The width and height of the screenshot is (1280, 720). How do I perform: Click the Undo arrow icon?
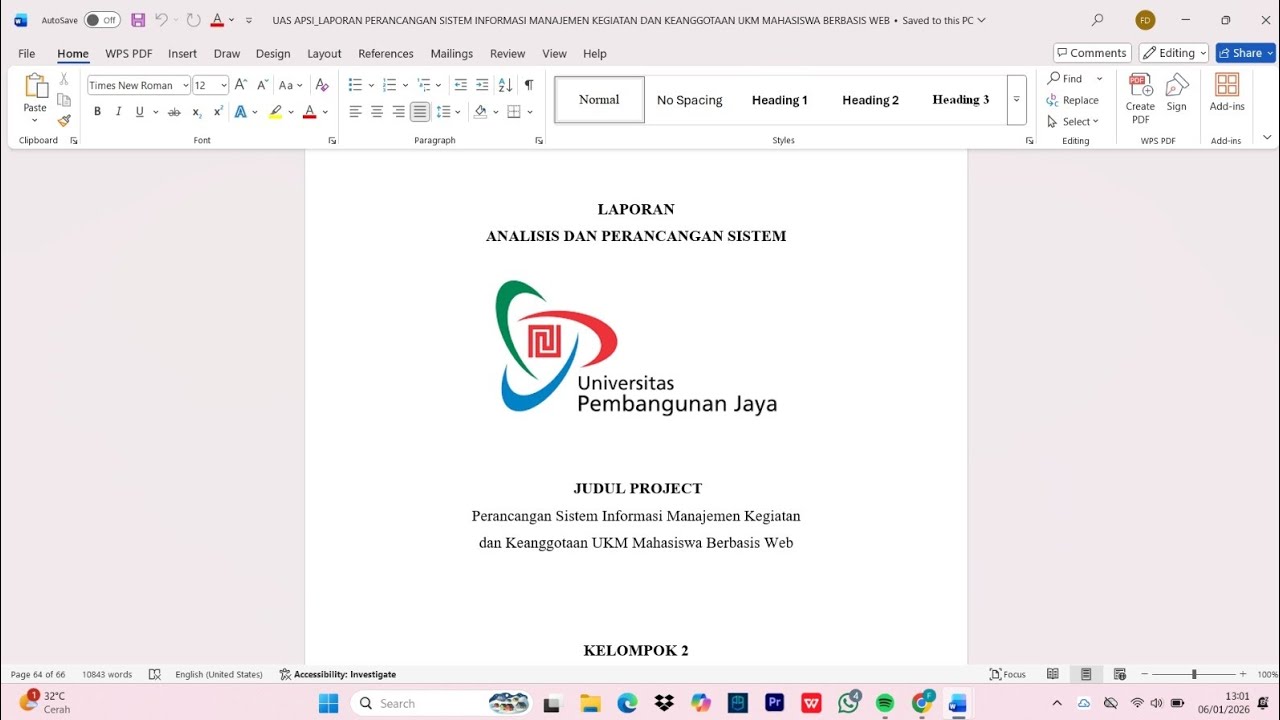pos(161,20)
